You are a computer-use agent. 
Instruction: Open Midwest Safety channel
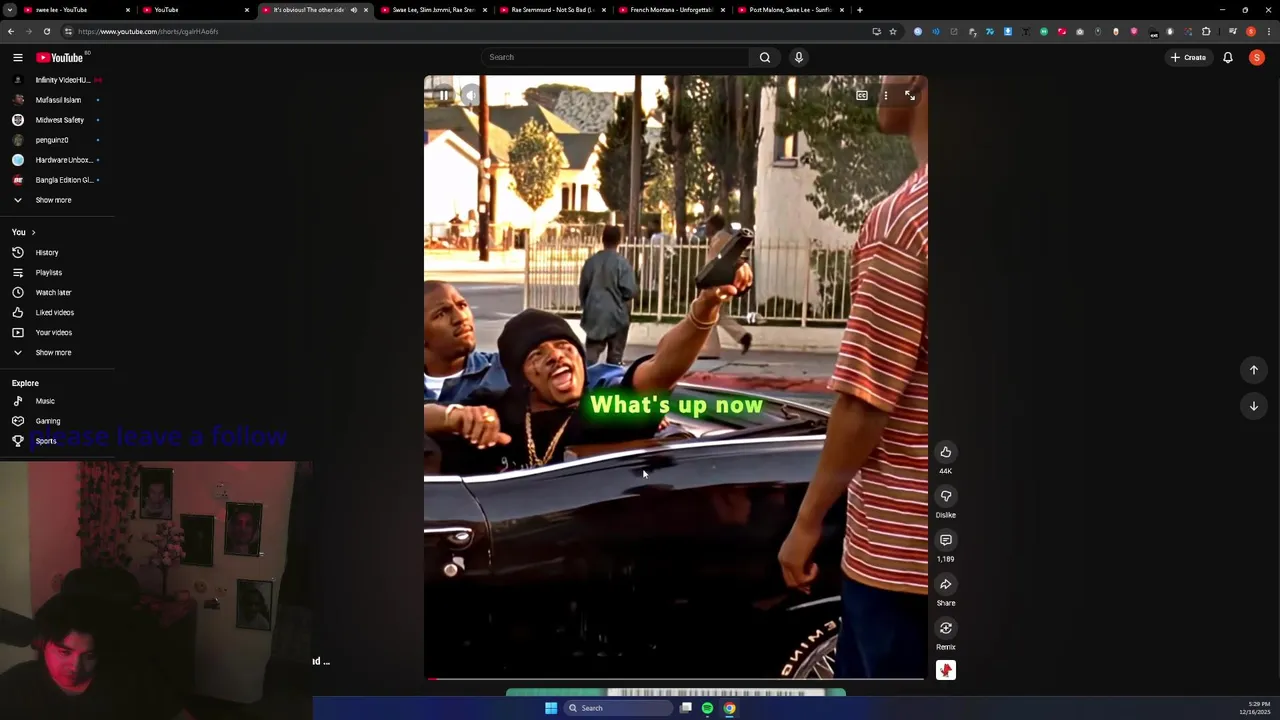[x=57, y=120]
